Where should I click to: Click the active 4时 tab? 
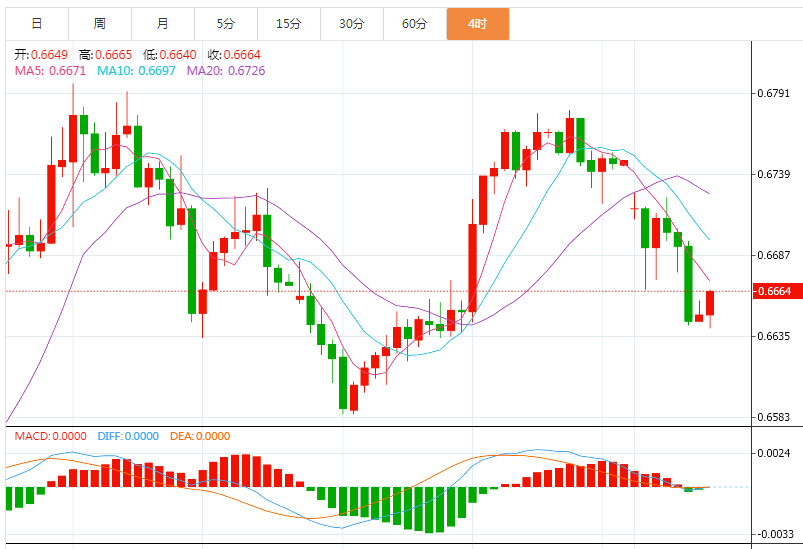[477, 23]
